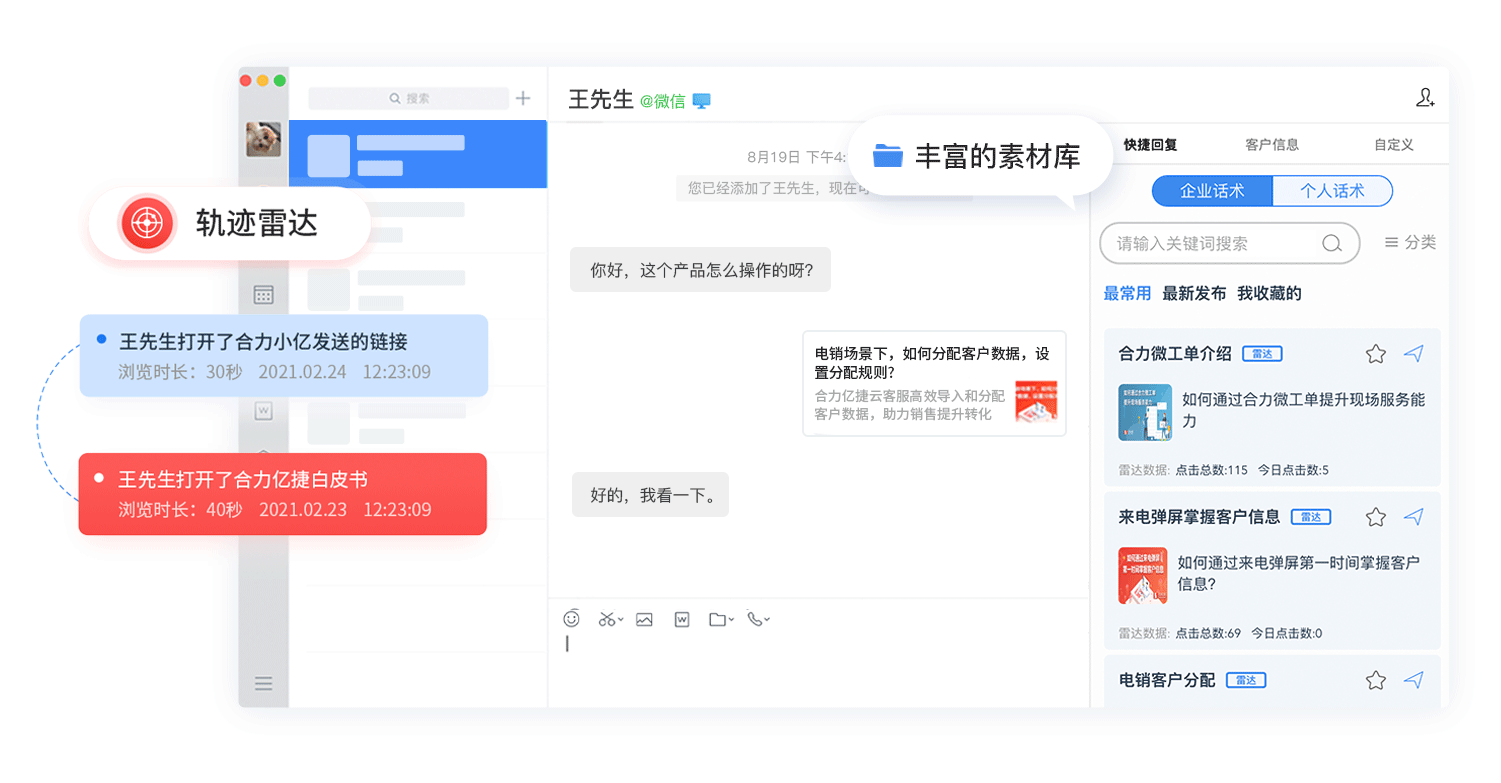Switch to the 客户信息 tab
This screenshot has height=783, width=1501.
pos(1272,145)
